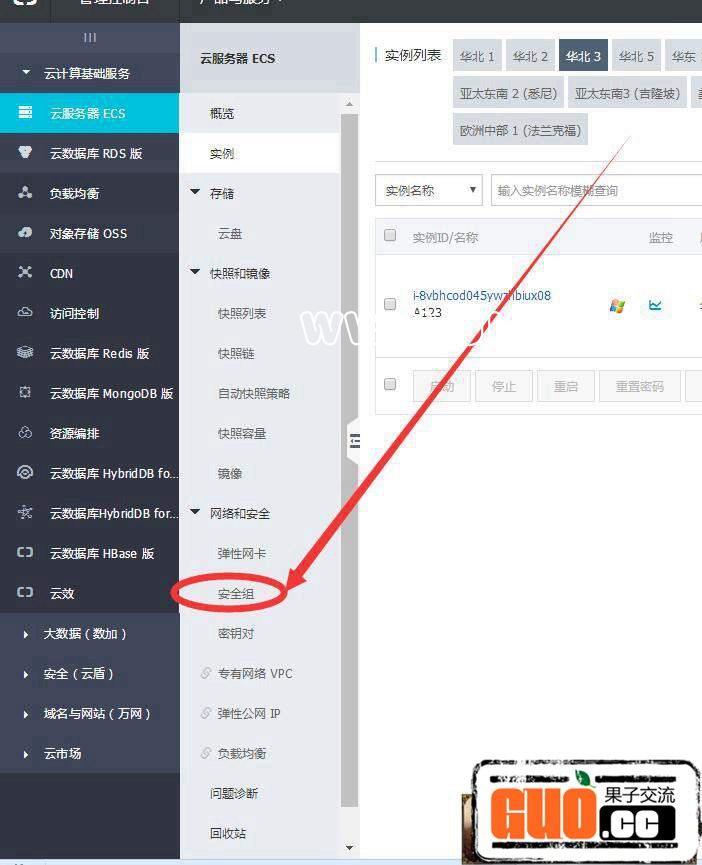This screenshot has width=702, height=865.
Task: Click the 重置密码 button
Action: pyautogui.click(x=639, y=386)
